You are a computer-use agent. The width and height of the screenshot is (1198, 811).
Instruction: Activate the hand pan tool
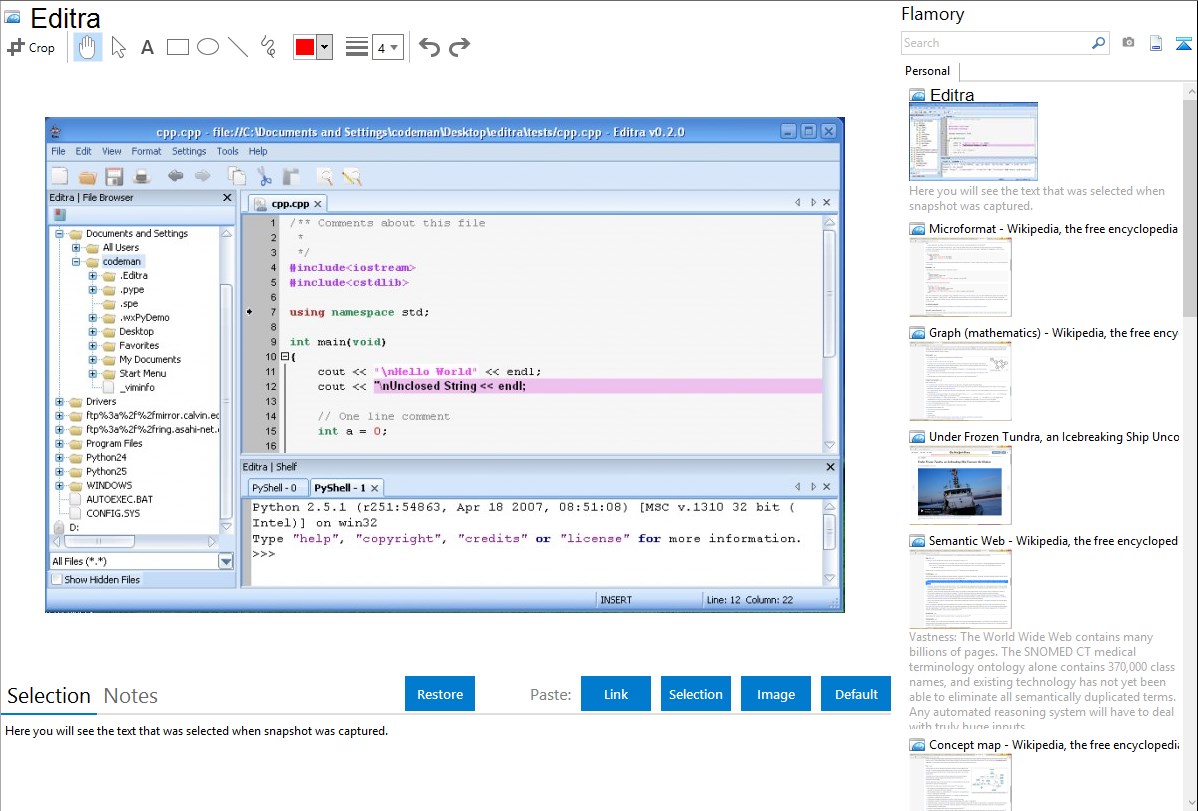click(87, 47)
